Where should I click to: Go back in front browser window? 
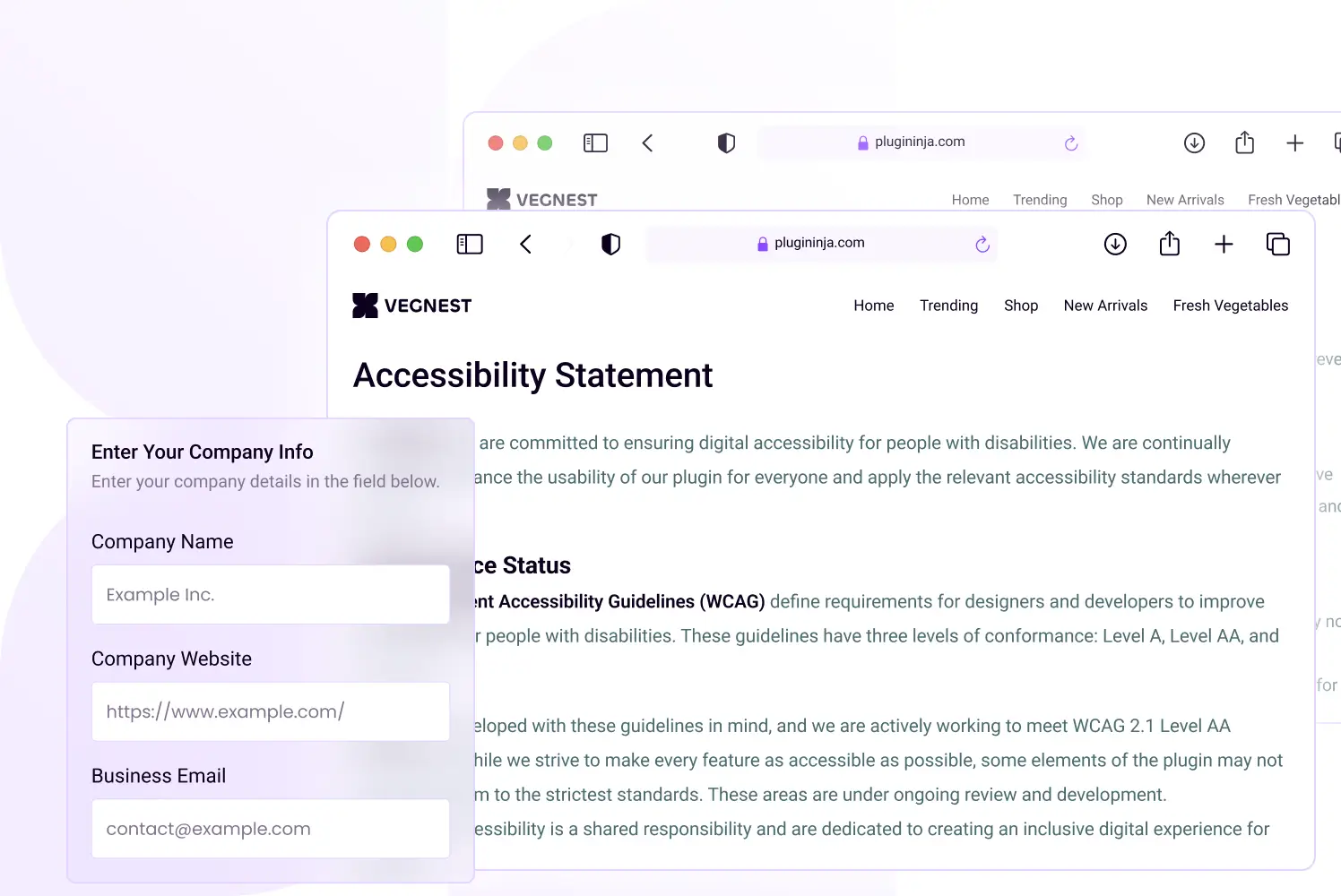tap(526, 244)
